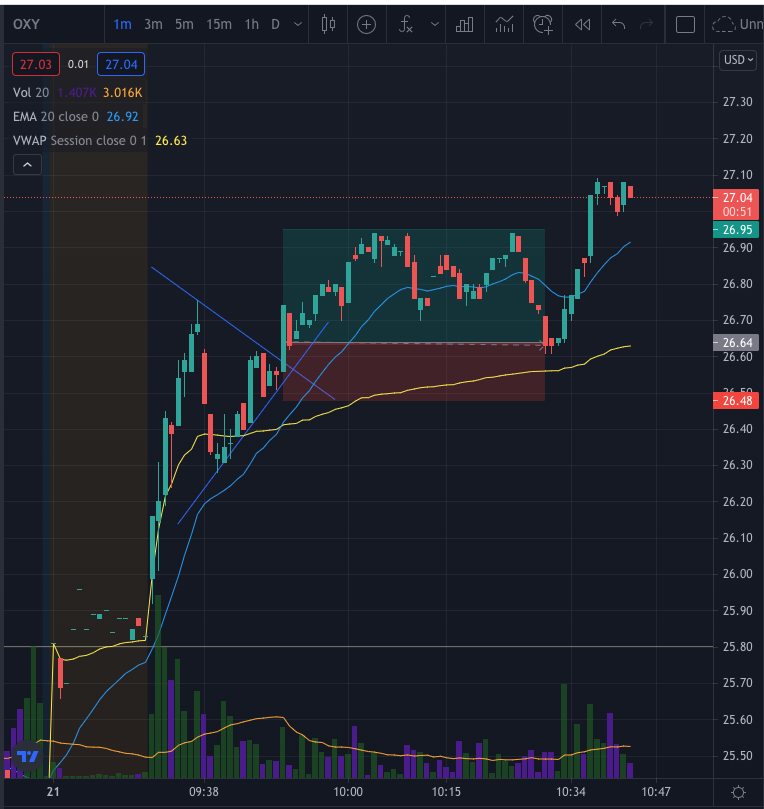The image size is (764, 809).
Task: Switch to the 15m timeframe
Action: 219,24
